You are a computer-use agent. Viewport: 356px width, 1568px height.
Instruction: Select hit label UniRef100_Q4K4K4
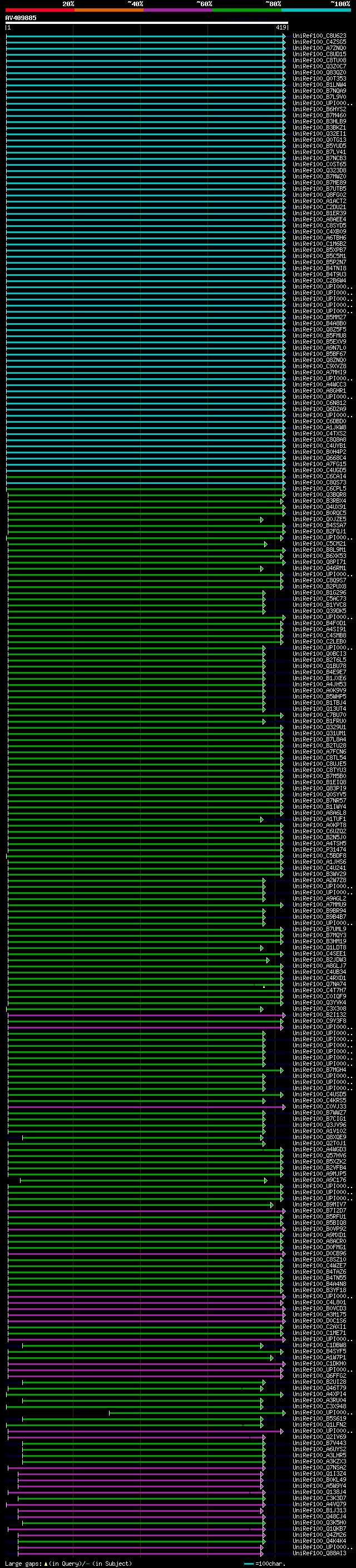click(x=319, y=1541)
